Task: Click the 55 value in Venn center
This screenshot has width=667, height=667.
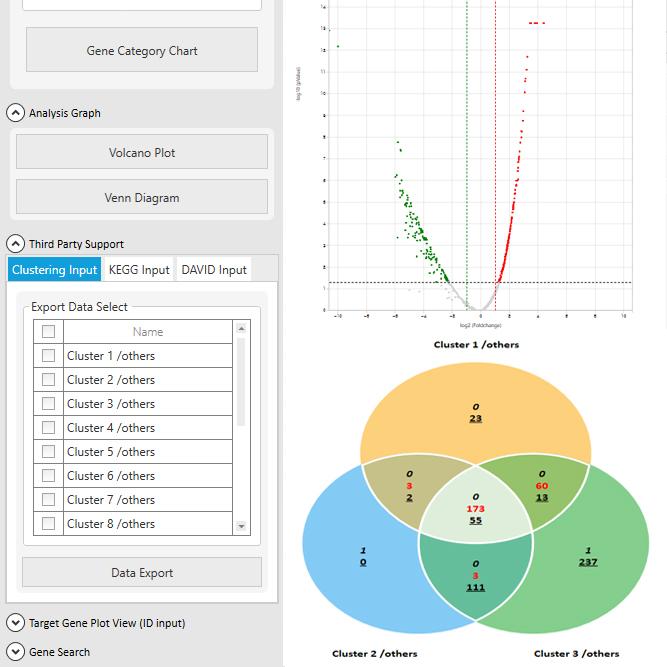Action: [x=476, y=520]
